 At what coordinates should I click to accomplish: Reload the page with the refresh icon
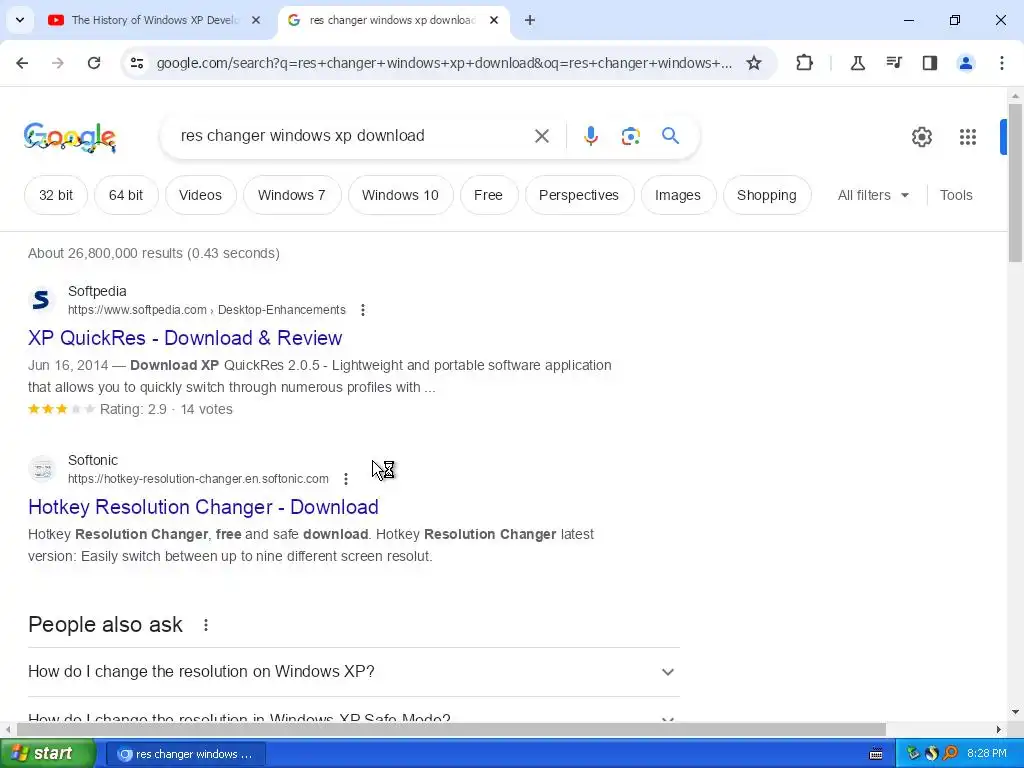(94, 63)
